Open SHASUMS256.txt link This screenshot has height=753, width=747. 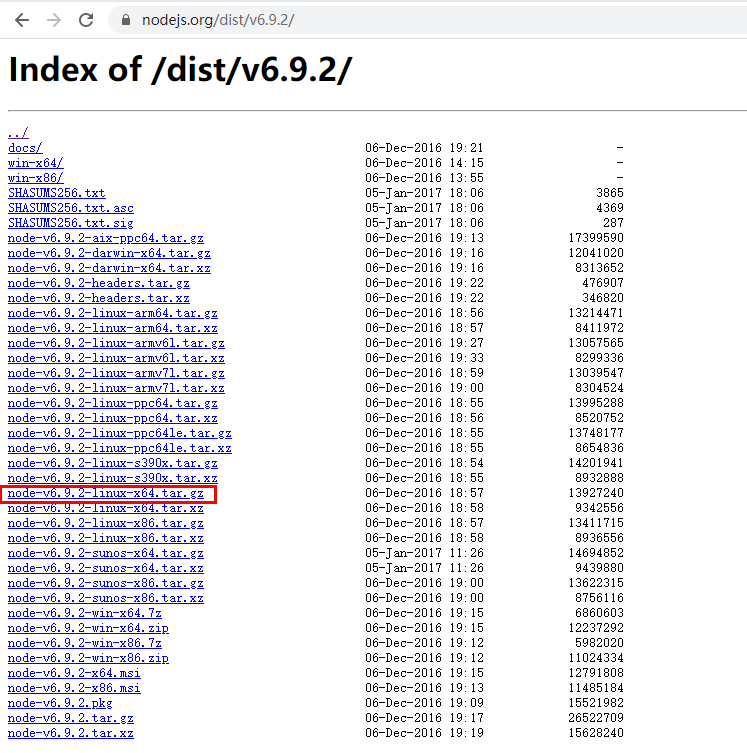point(57,193)
